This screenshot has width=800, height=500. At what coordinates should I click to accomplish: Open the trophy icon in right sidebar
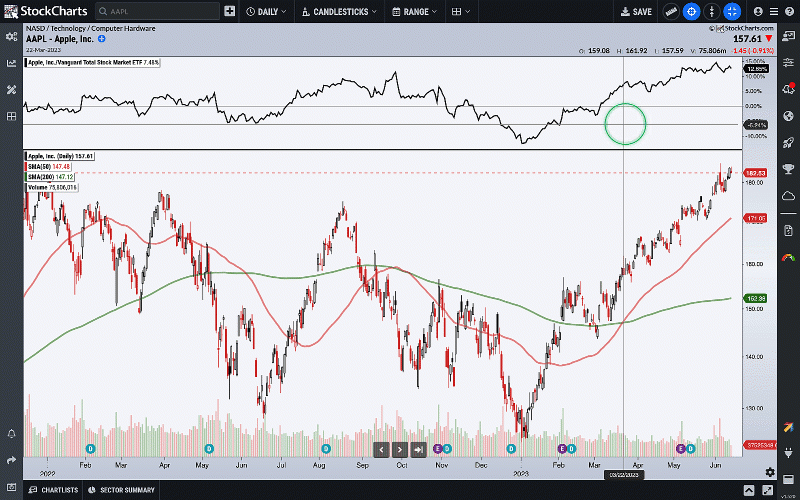pos(788,168)
